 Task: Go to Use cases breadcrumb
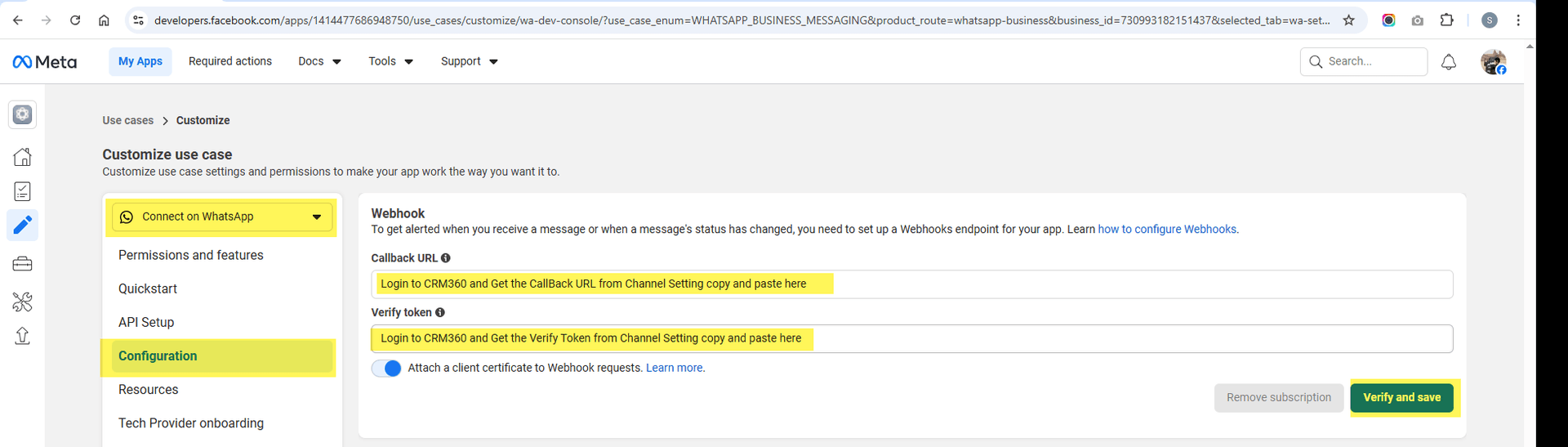128,121
